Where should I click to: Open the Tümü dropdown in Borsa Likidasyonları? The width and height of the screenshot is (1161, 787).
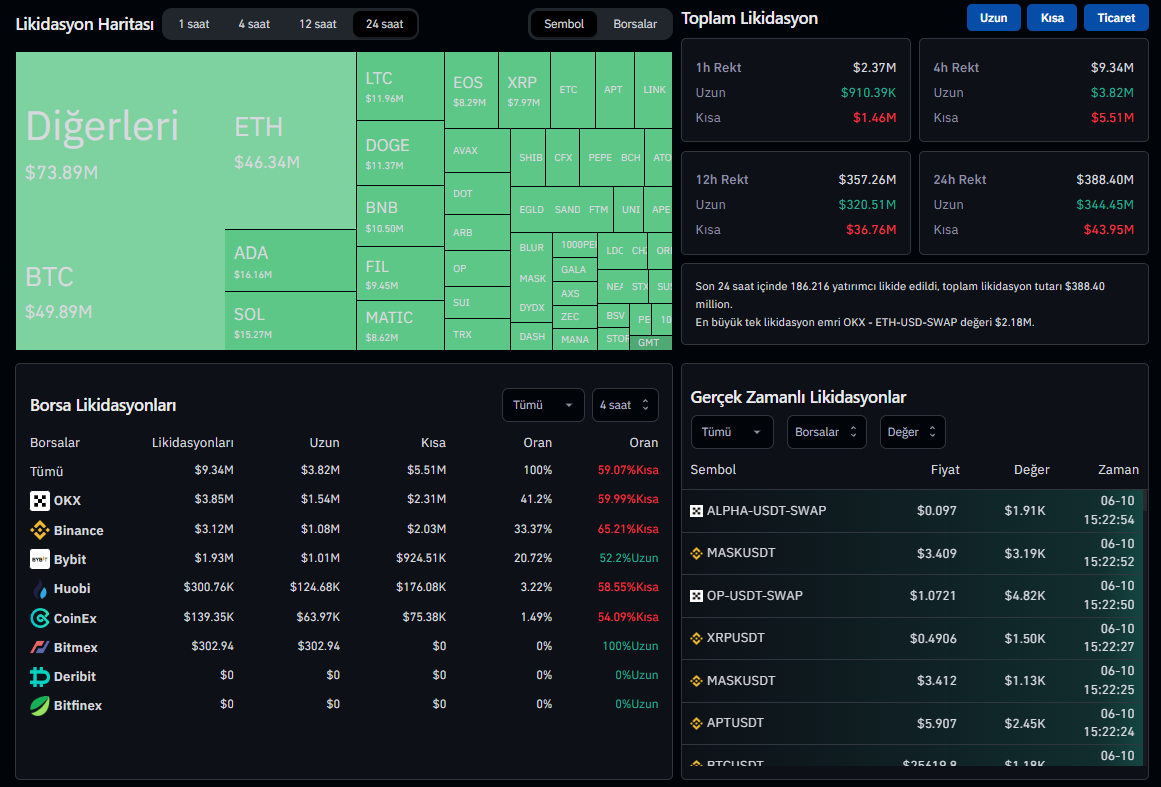point(543,405)
